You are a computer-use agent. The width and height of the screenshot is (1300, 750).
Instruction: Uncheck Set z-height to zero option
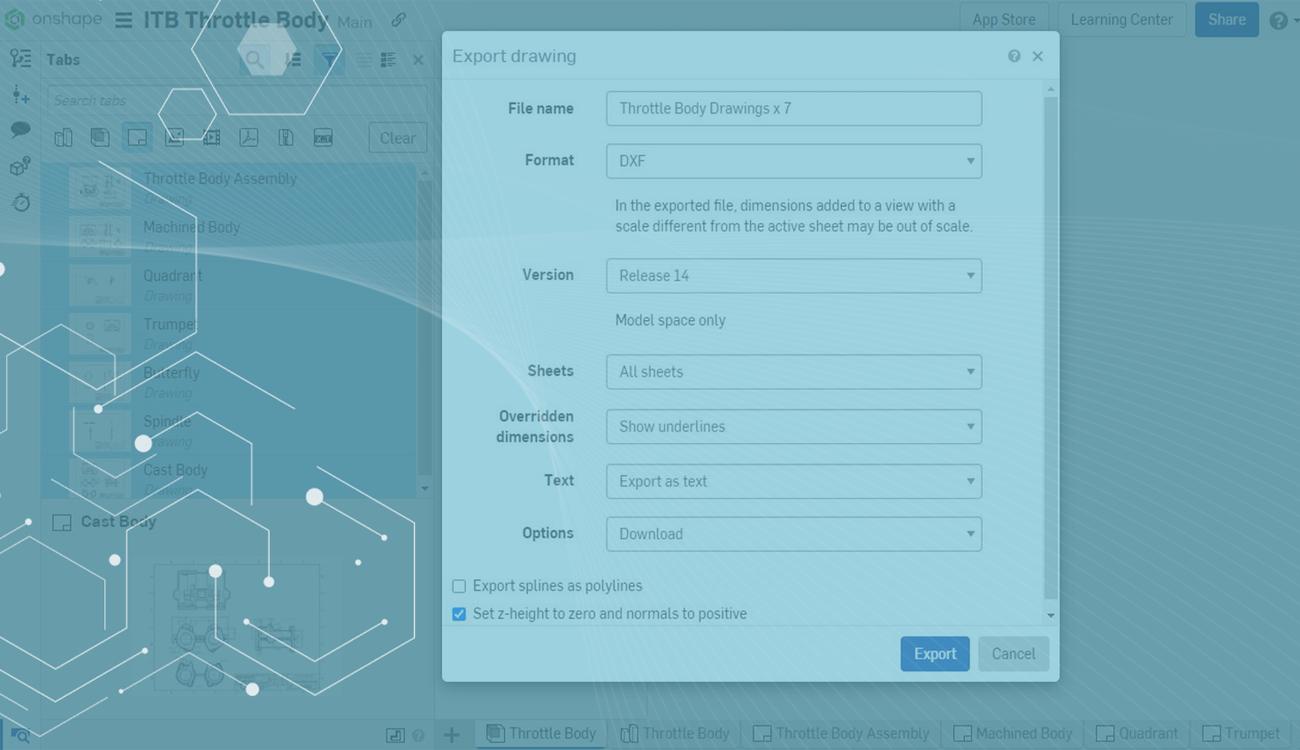point(458,614)
